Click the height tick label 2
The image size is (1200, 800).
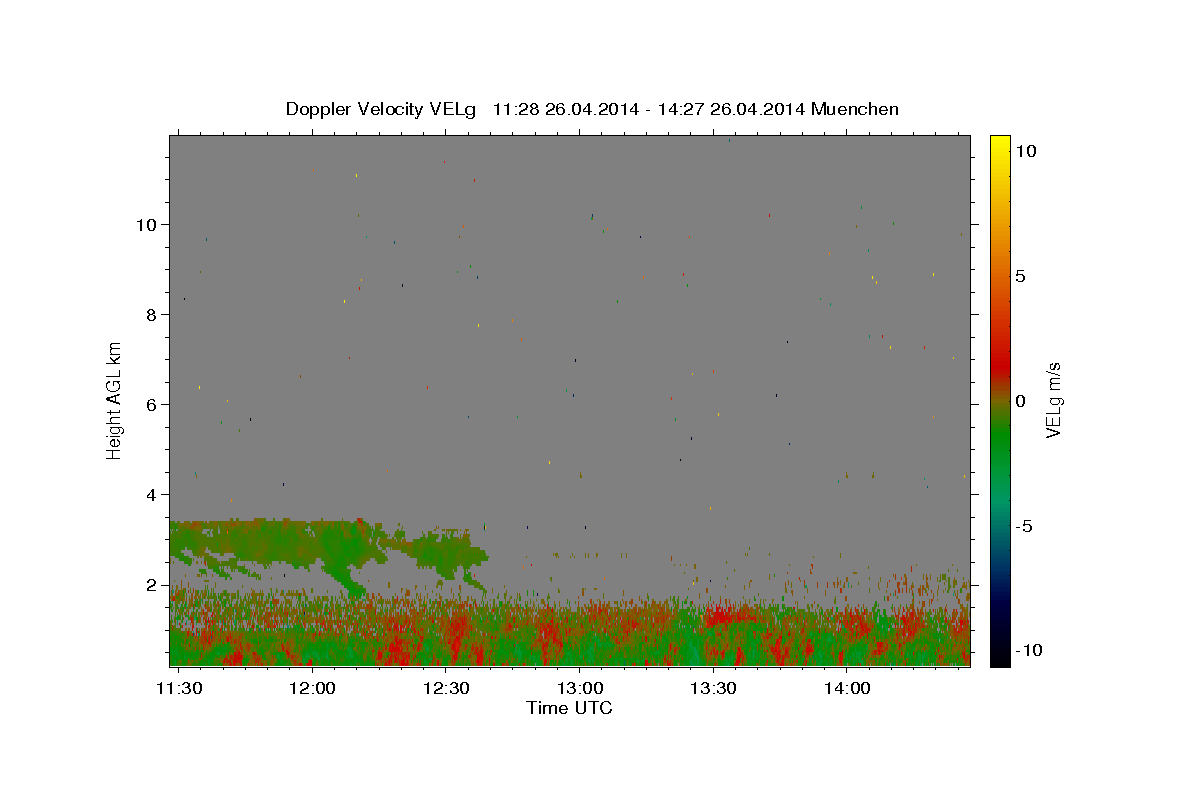pyautogui.click(x=152, y=585)
